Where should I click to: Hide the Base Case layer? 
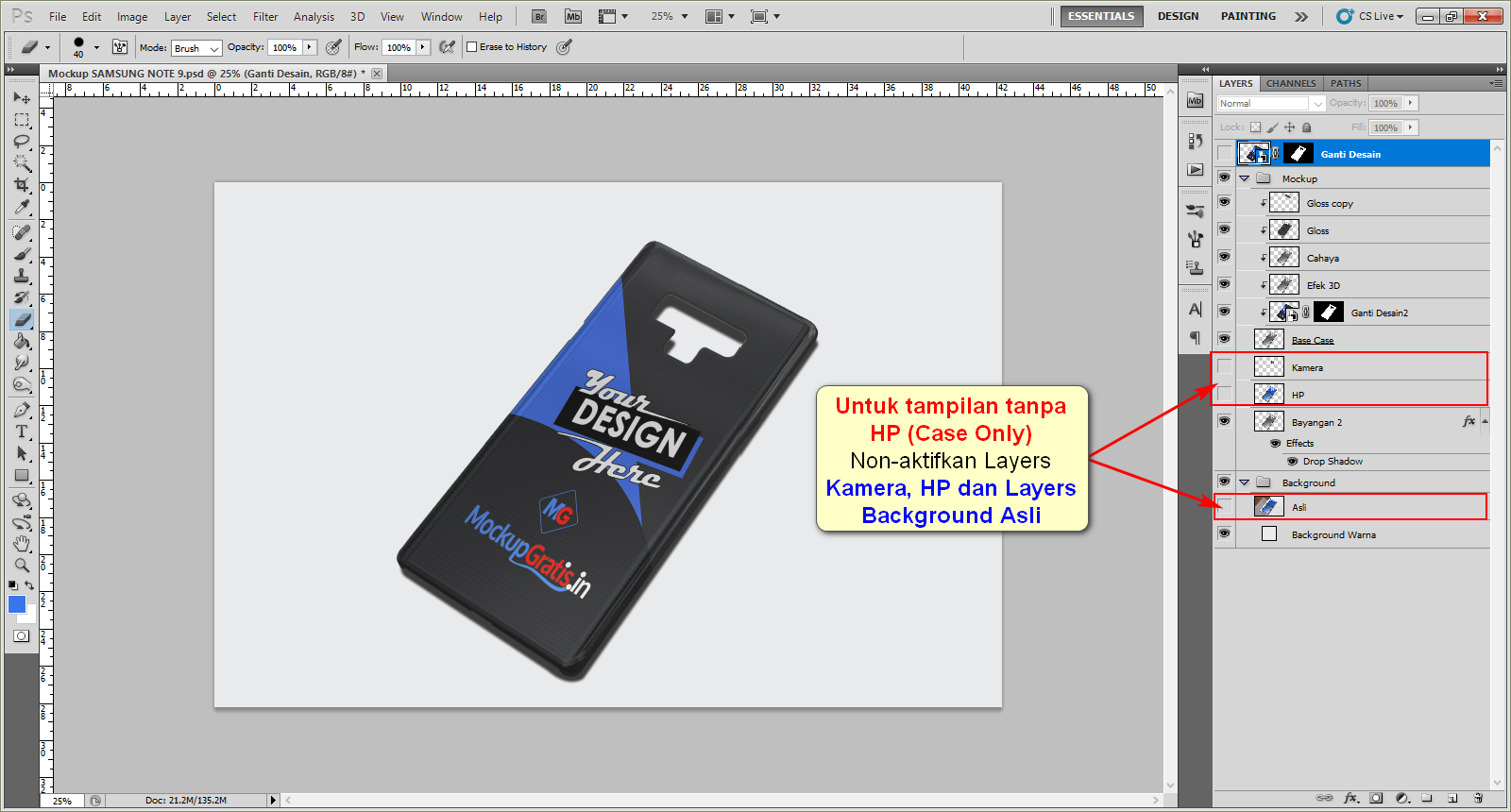[1225, 339]
